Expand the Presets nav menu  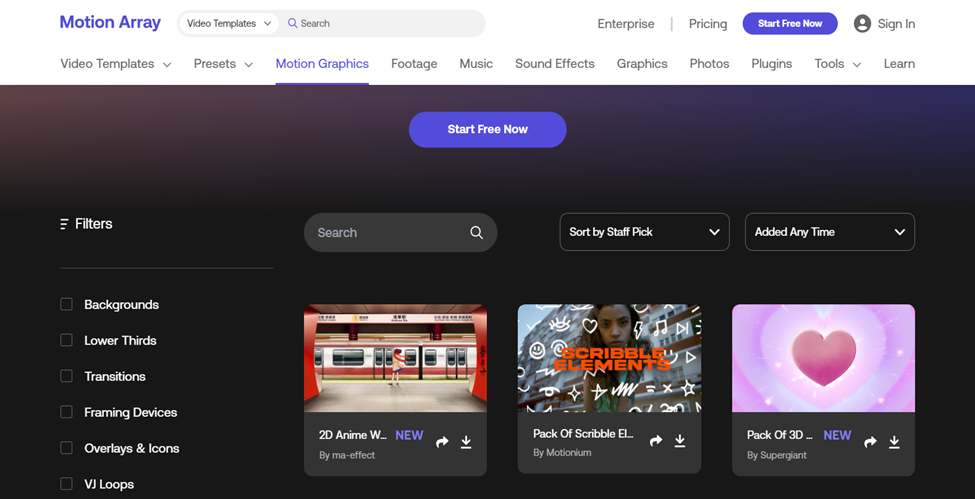click(223, 63)
